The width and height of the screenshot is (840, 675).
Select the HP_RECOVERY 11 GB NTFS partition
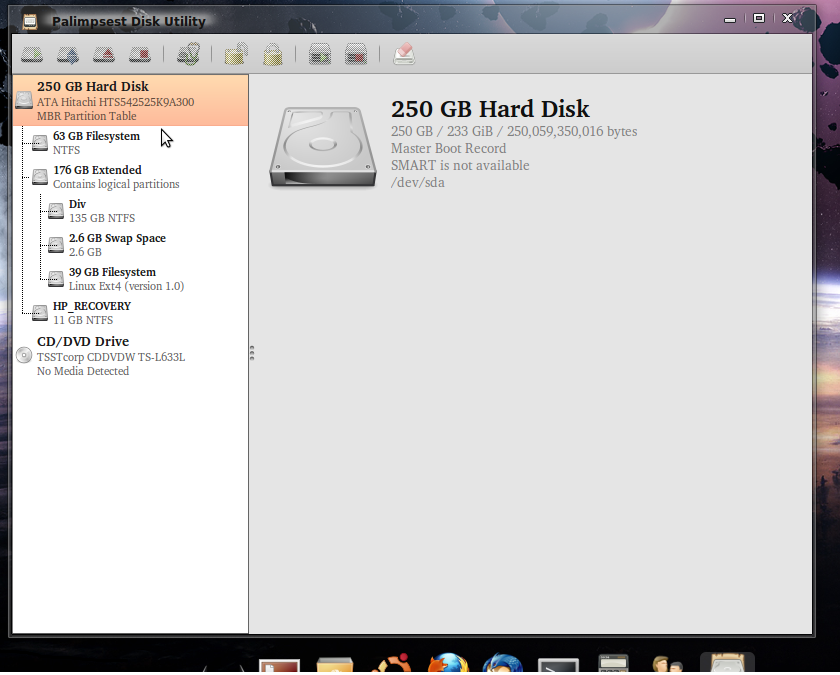click(x=130, y=313)
